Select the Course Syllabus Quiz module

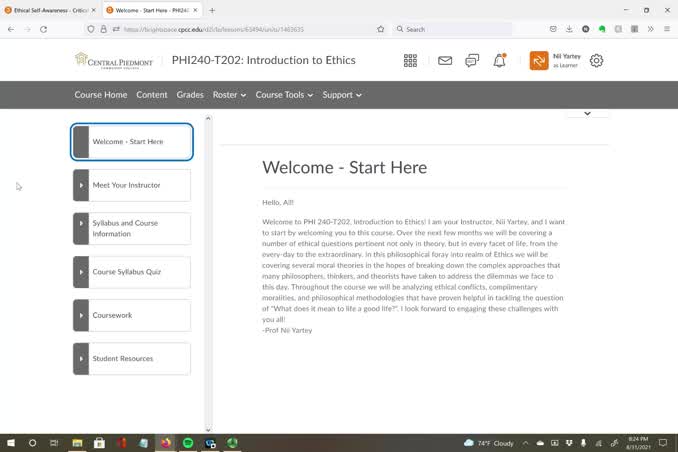point(132,272)
